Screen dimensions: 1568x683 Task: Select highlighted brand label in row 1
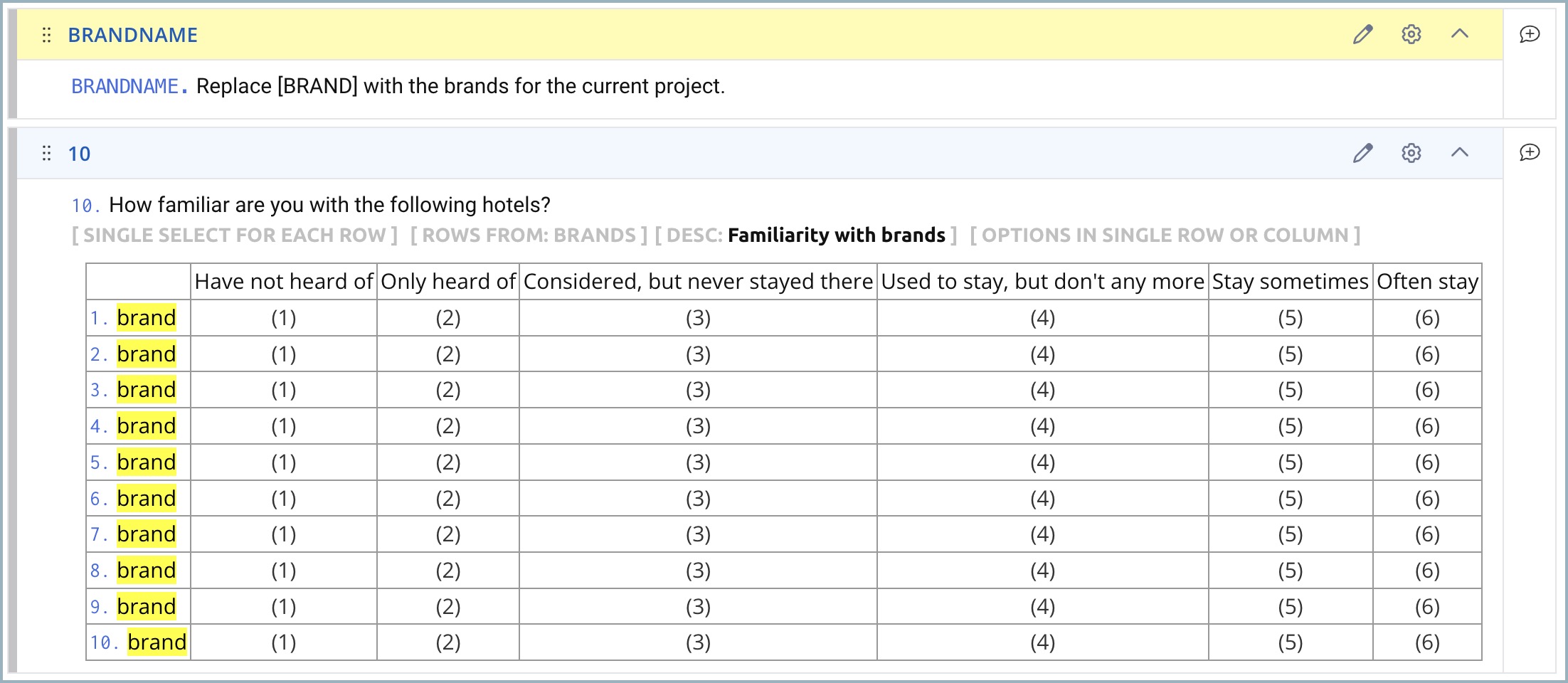pos(146,318)
